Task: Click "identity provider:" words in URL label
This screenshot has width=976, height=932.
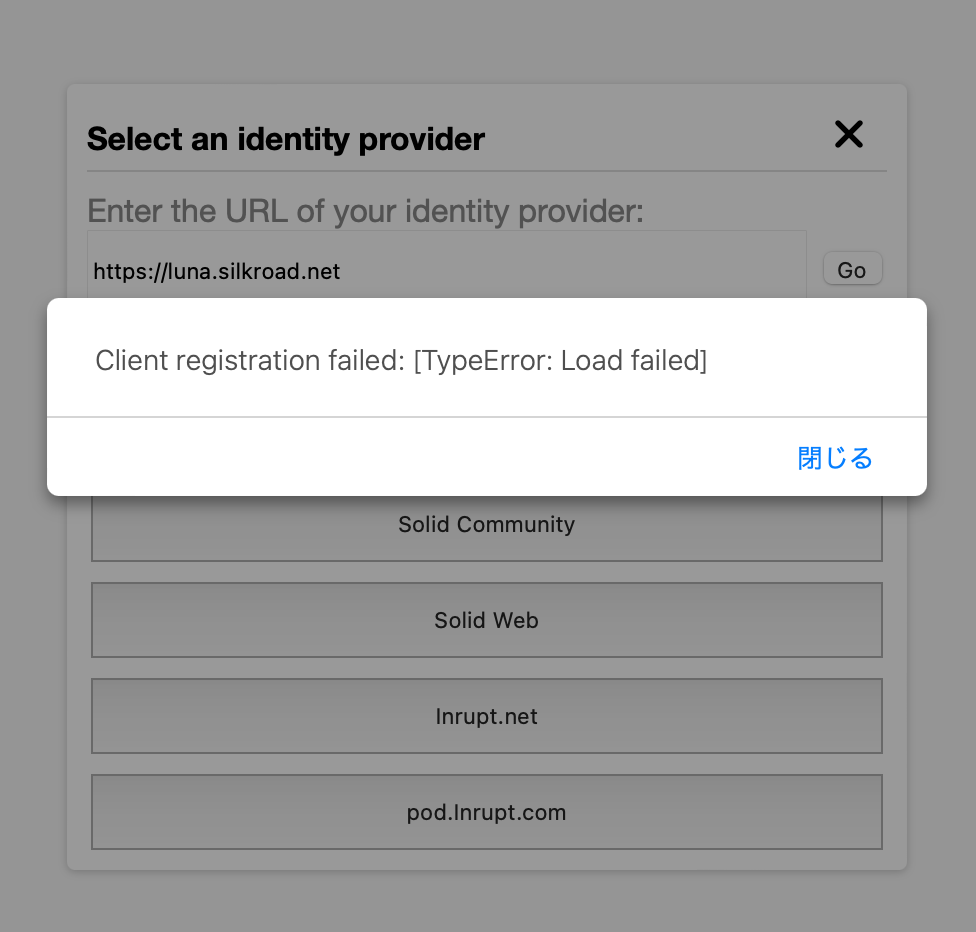Action: 524,211
